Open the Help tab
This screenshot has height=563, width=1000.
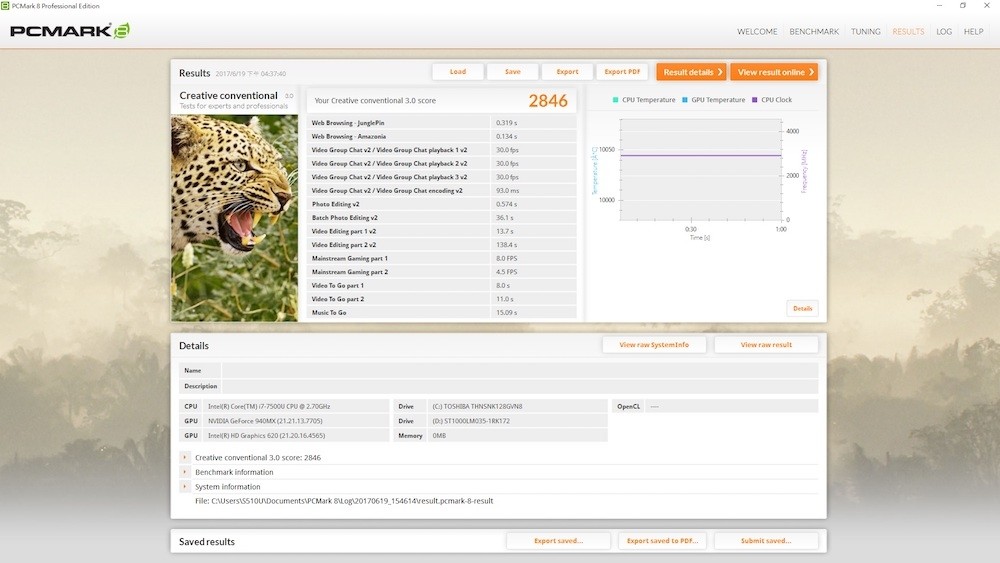(x=973, y=32)
